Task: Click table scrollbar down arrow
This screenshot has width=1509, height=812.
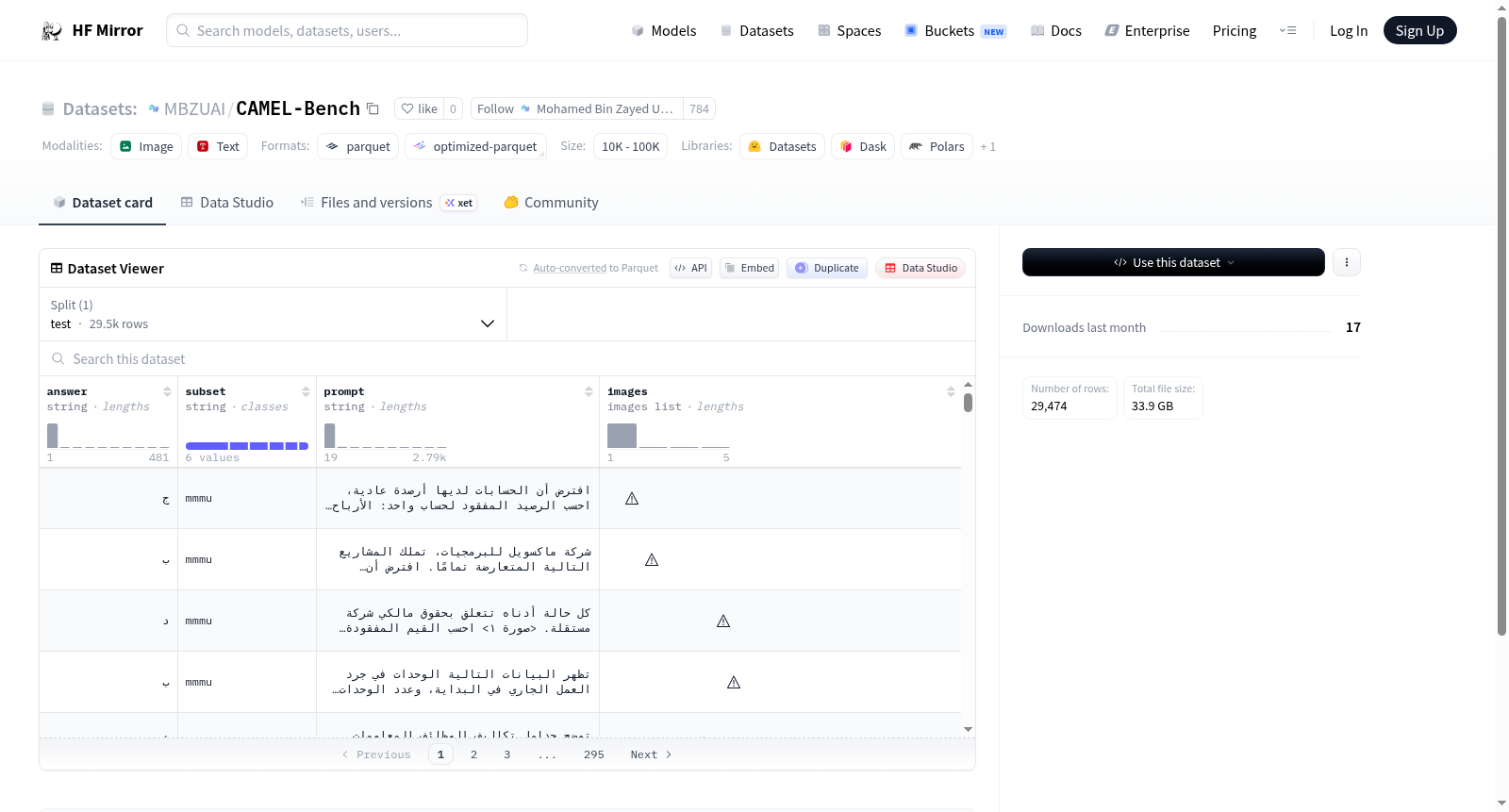Action: click(968, 729)
